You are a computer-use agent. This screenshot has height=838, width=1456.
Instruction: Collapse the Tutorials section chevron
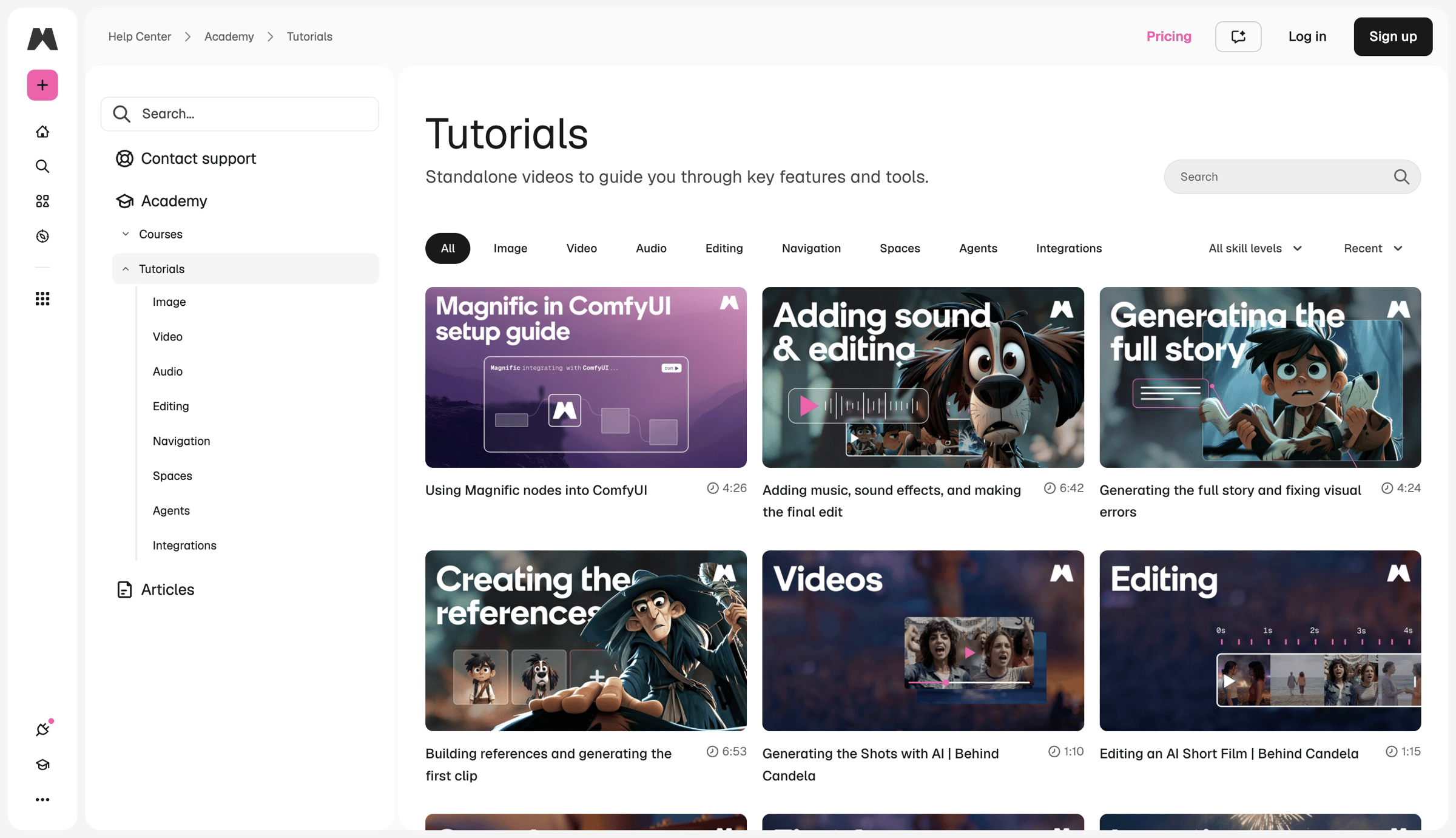[126, 269]
